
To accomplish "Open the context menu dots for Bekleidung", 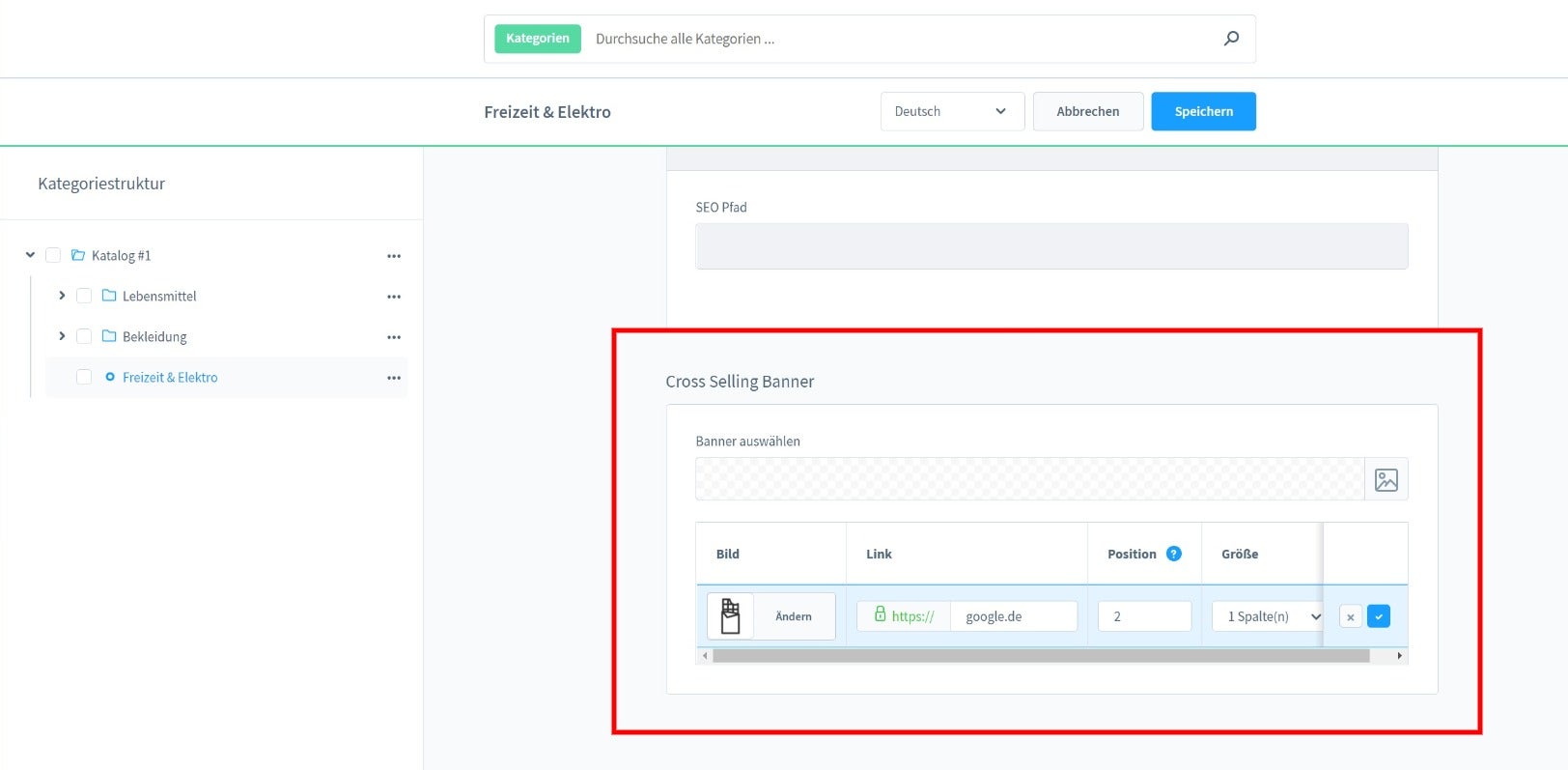I will pyautogui.click(x=394, y=337).
